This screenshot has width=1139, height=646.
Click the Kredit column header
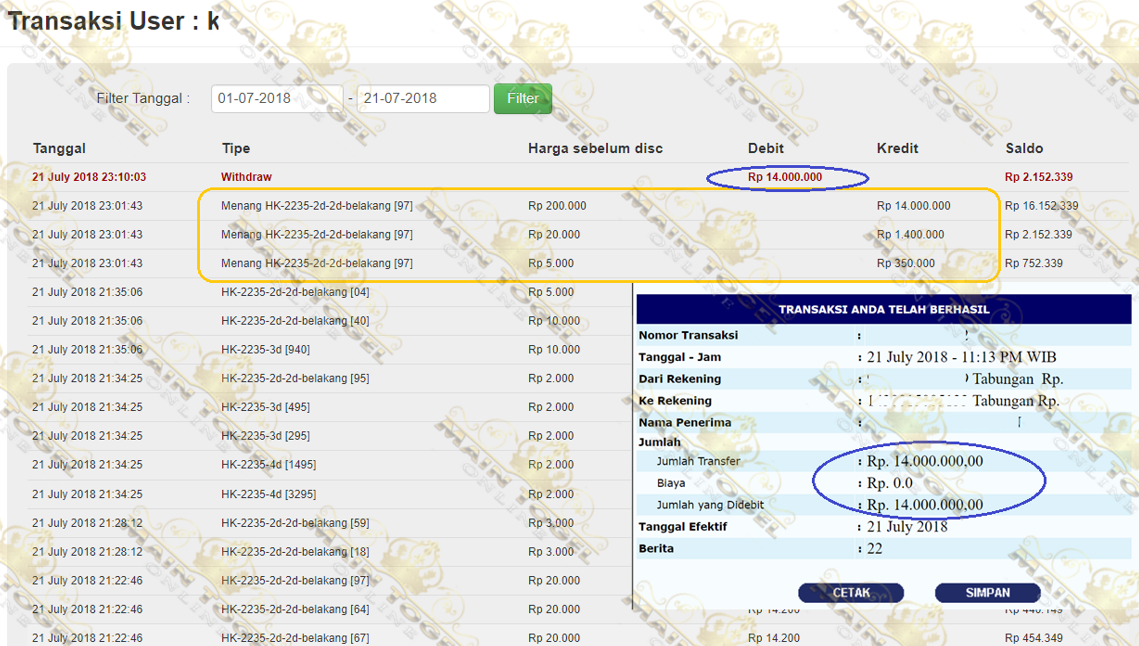pos(897,148)
